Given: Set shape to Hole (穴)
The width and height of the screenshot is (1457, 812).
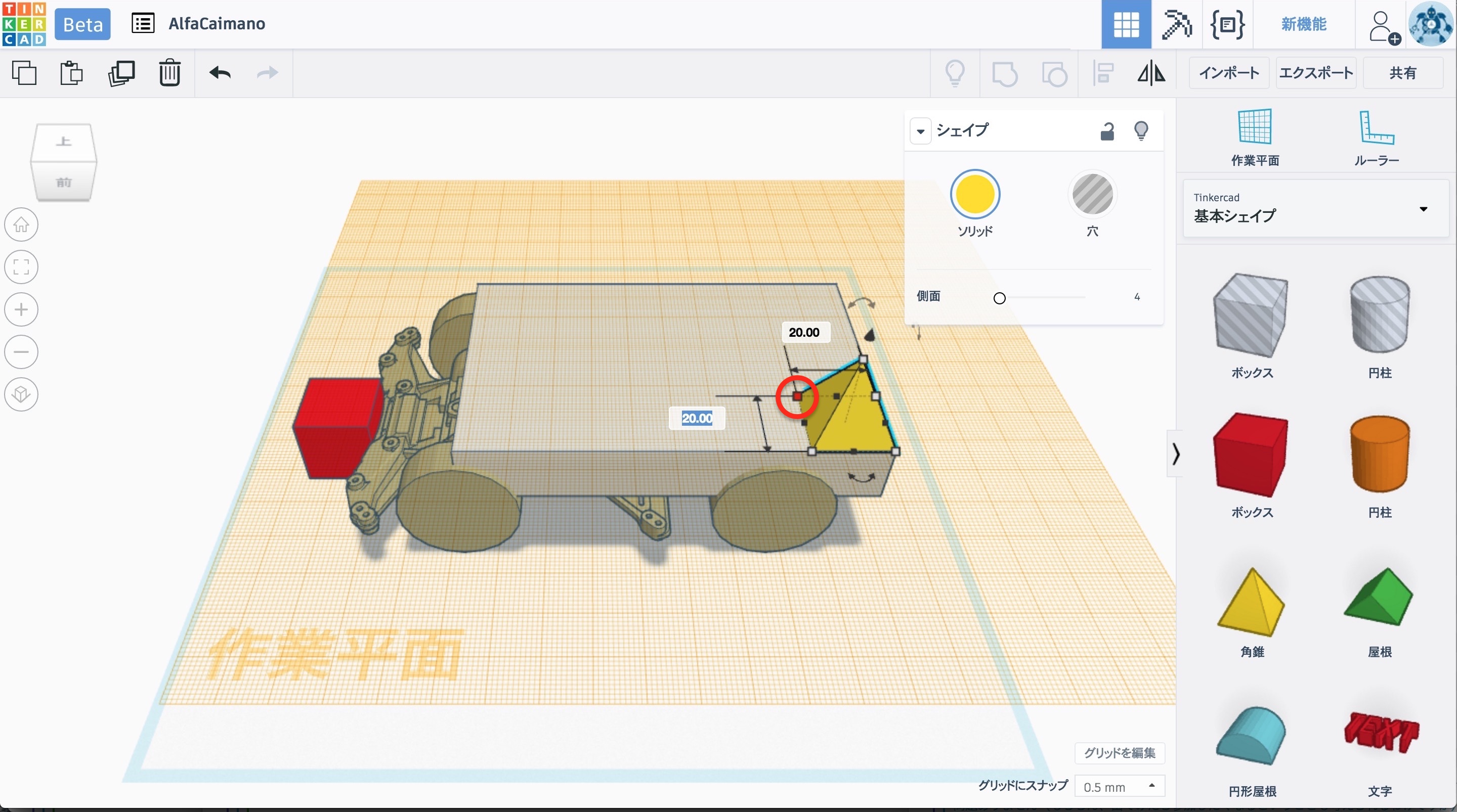Looking at the screenshot, I should (1092, 195).
